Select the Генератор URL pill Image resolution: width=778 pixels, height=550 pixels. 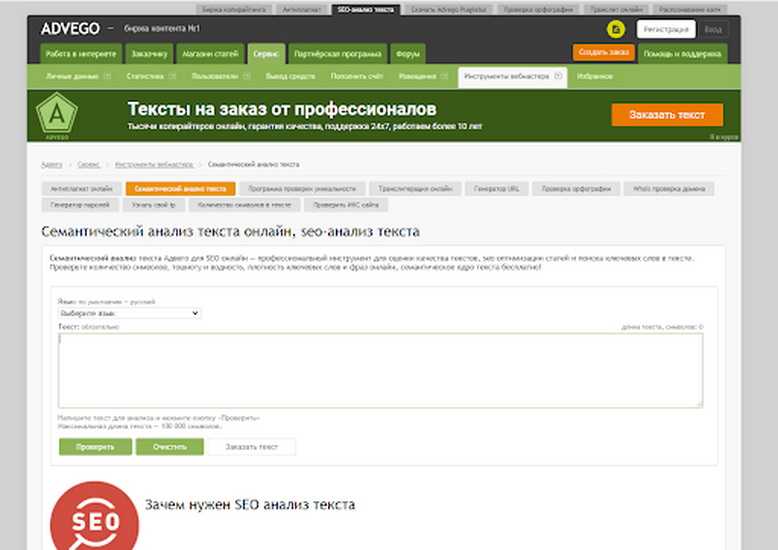pos(497,189)
